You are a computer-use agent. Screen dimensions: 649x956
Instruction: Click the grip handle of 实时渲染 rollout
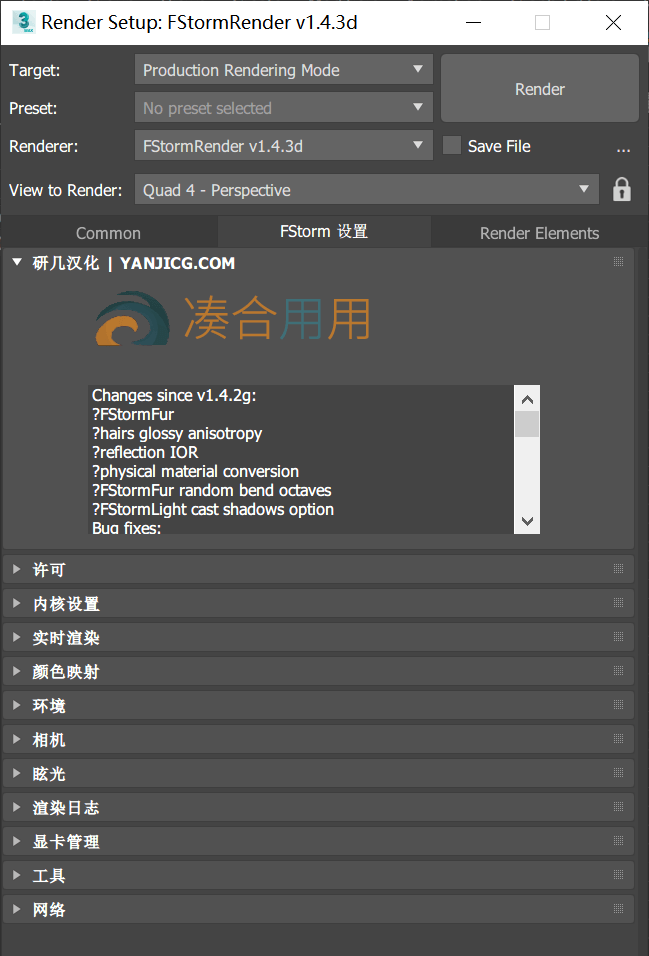coord(619,637)
